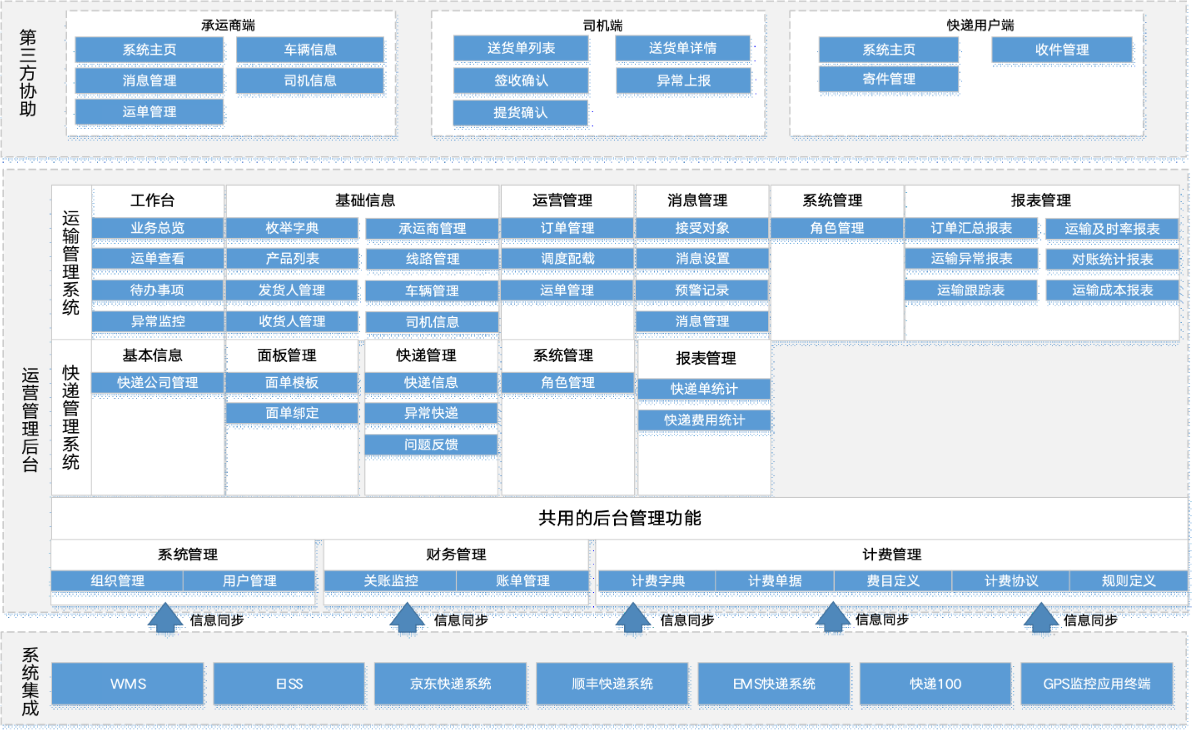Select the 计费管理 section heading
Viewport: 1192px width, 730px height.
892,554
